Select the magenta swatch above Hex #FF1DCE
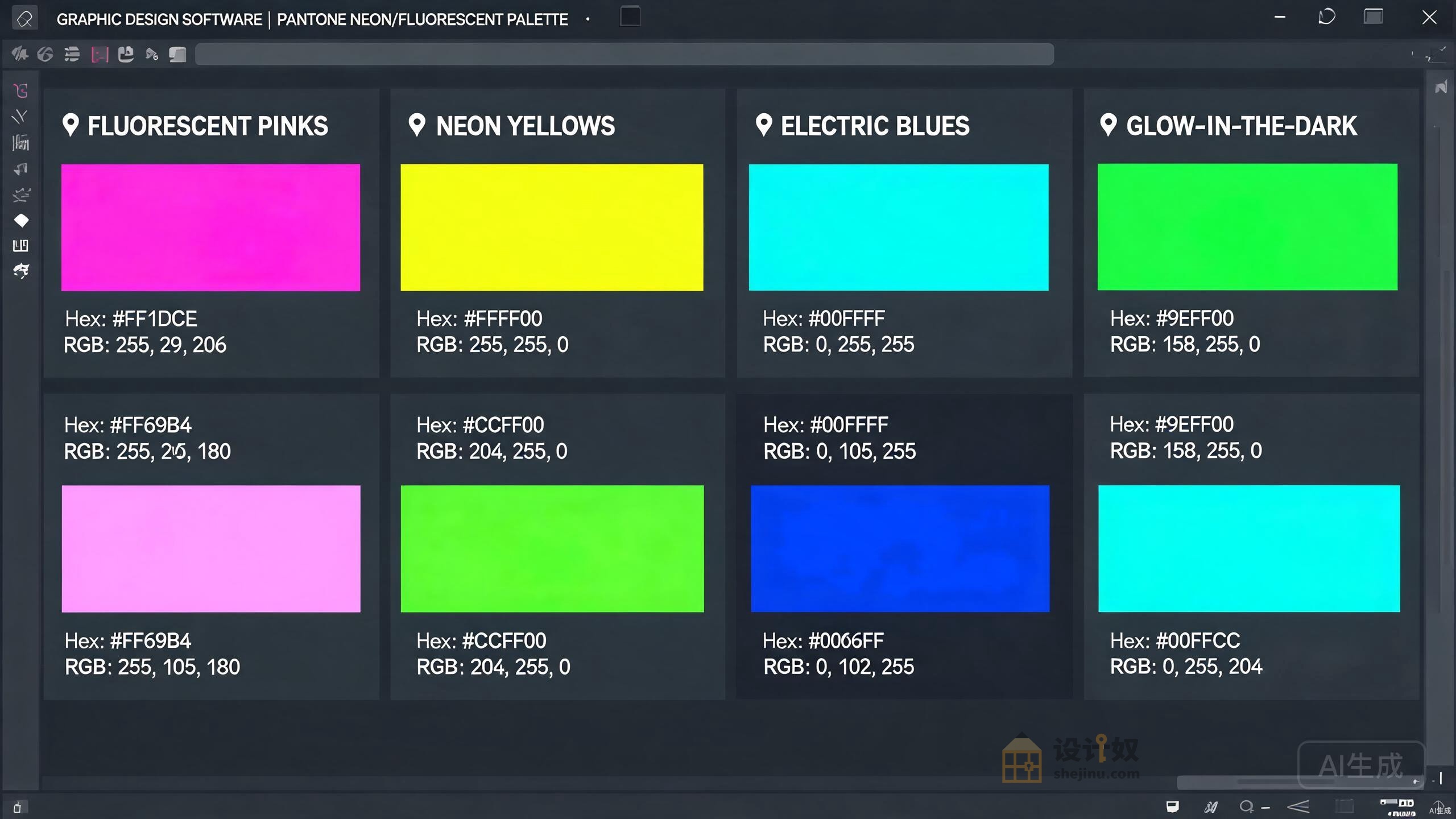 (210, 227)
